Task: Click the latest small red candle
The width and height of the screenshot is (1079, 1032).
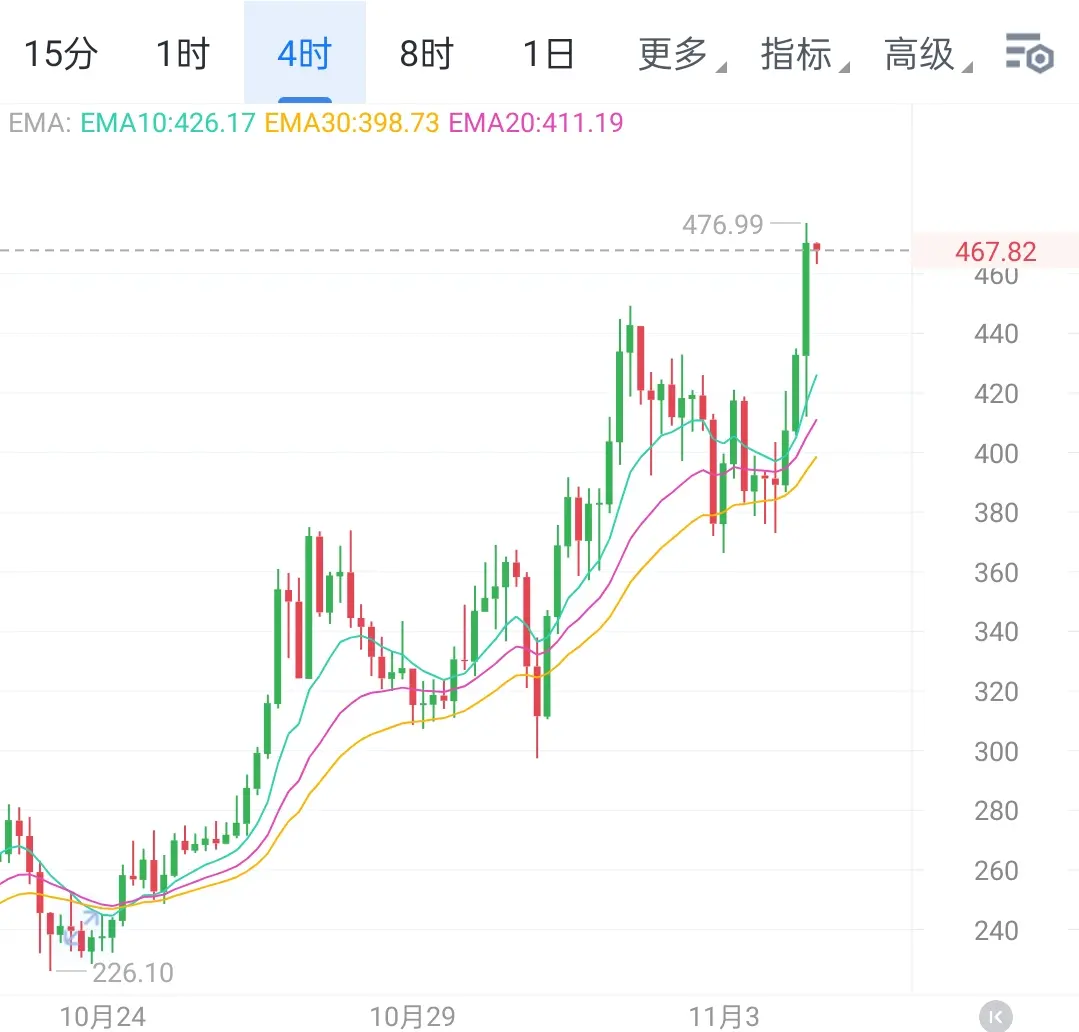Action: coord(817,252)
